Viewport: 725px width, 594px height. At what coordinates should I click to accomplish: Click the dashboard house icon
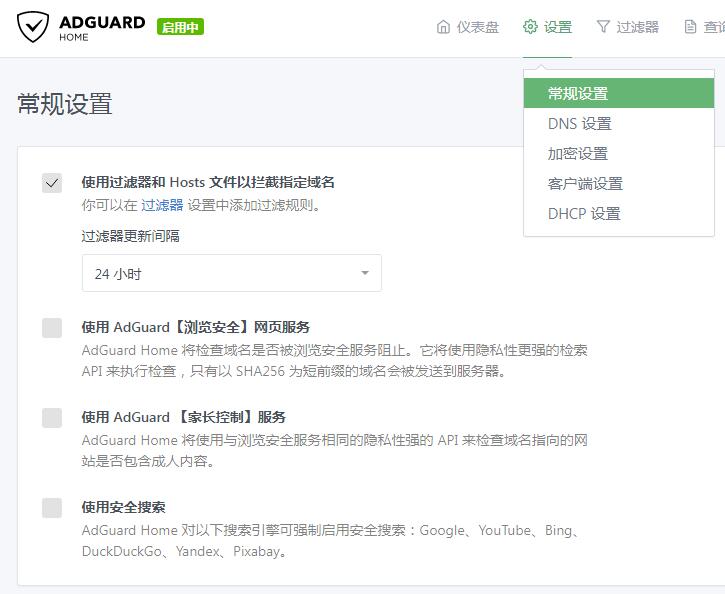pyautogui.click(x=443, y=27)
